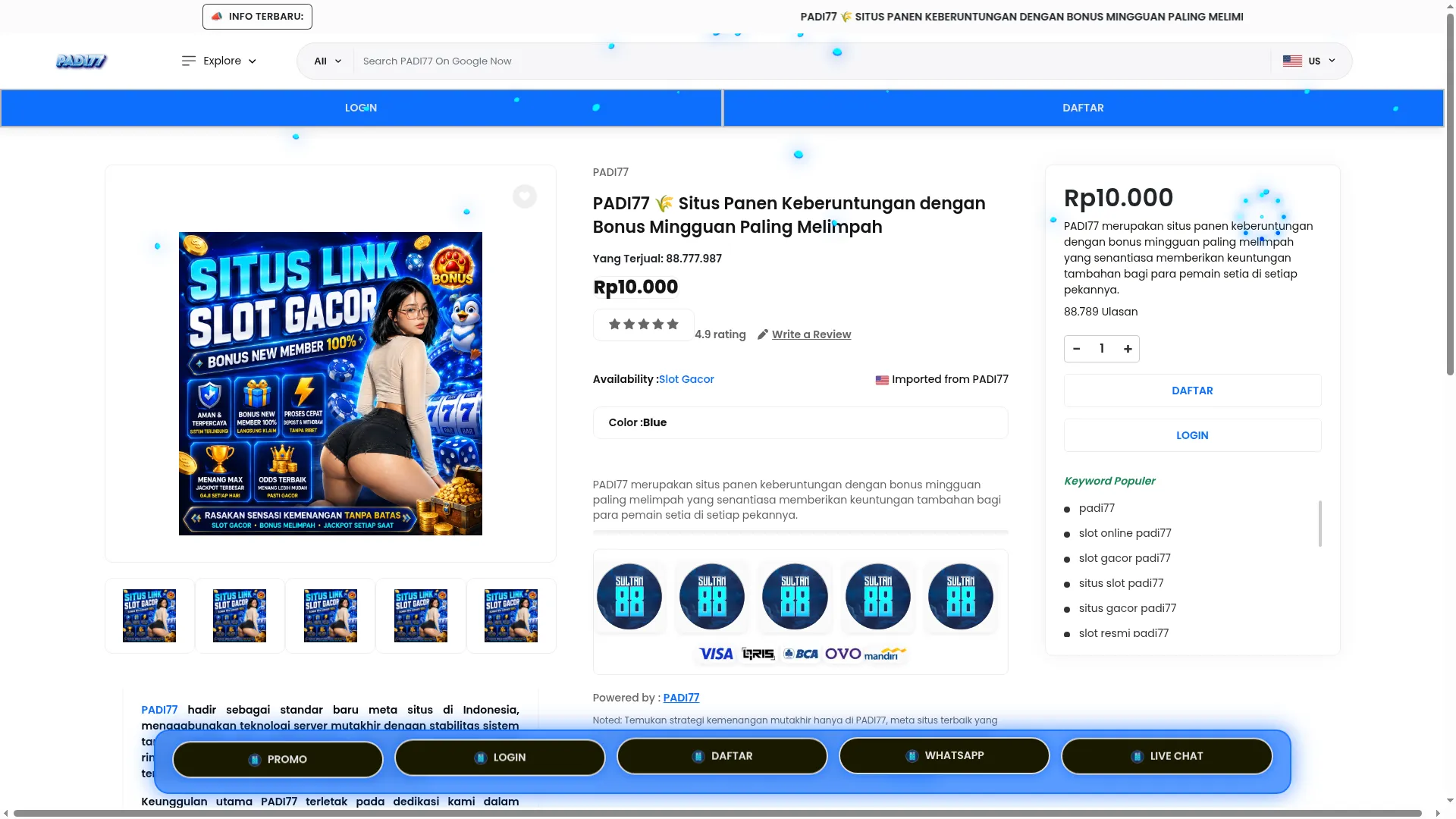The image size is (1456, 819).
Task: Click the Yang Terjual: 88.777.987 text
Action: (x=657, y=259)
